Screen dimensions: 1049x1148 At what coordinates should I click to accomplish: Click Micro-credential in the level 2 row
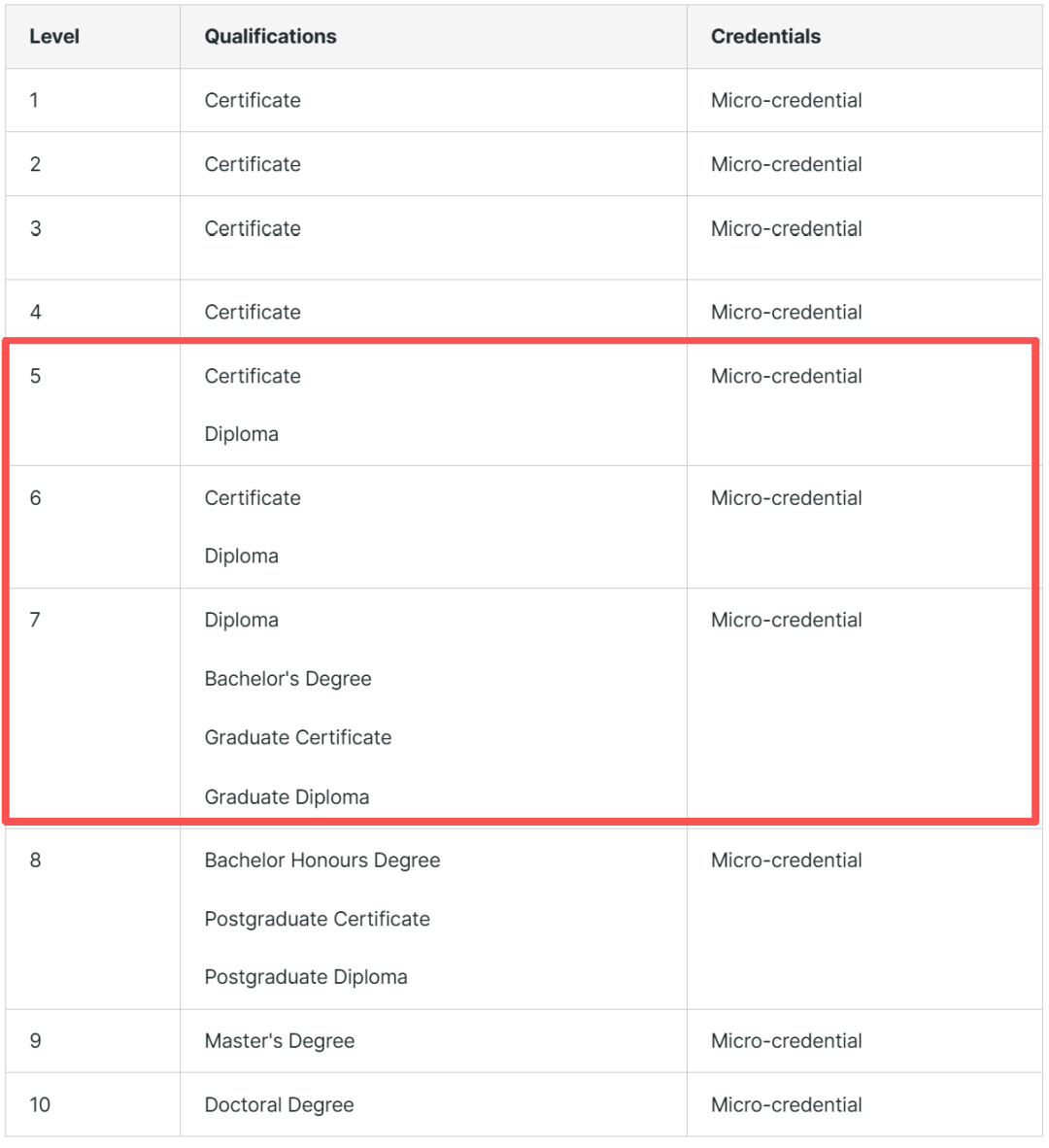[786, 165]
